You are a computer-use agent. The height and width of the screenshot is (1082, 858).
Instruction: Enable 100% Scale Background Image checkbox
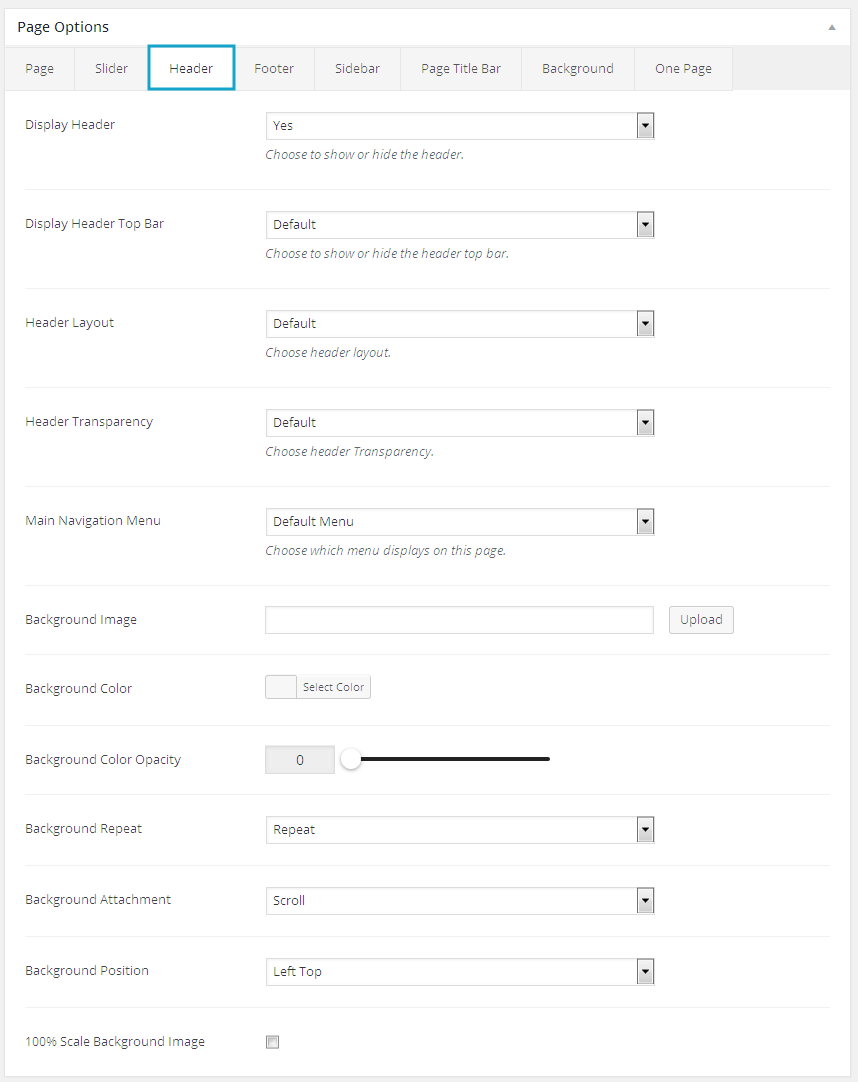click(x=272, y=1042)
